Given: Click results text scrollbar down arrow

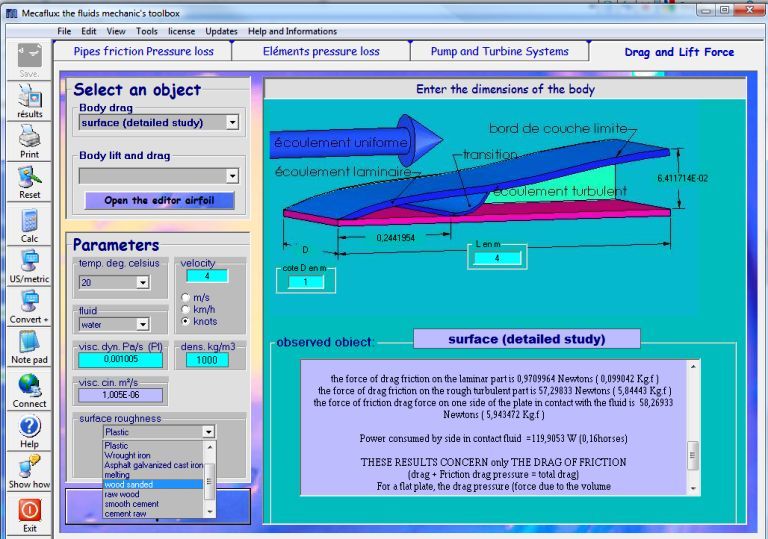Looking at the screenshot, I should [x=693, y=488].
